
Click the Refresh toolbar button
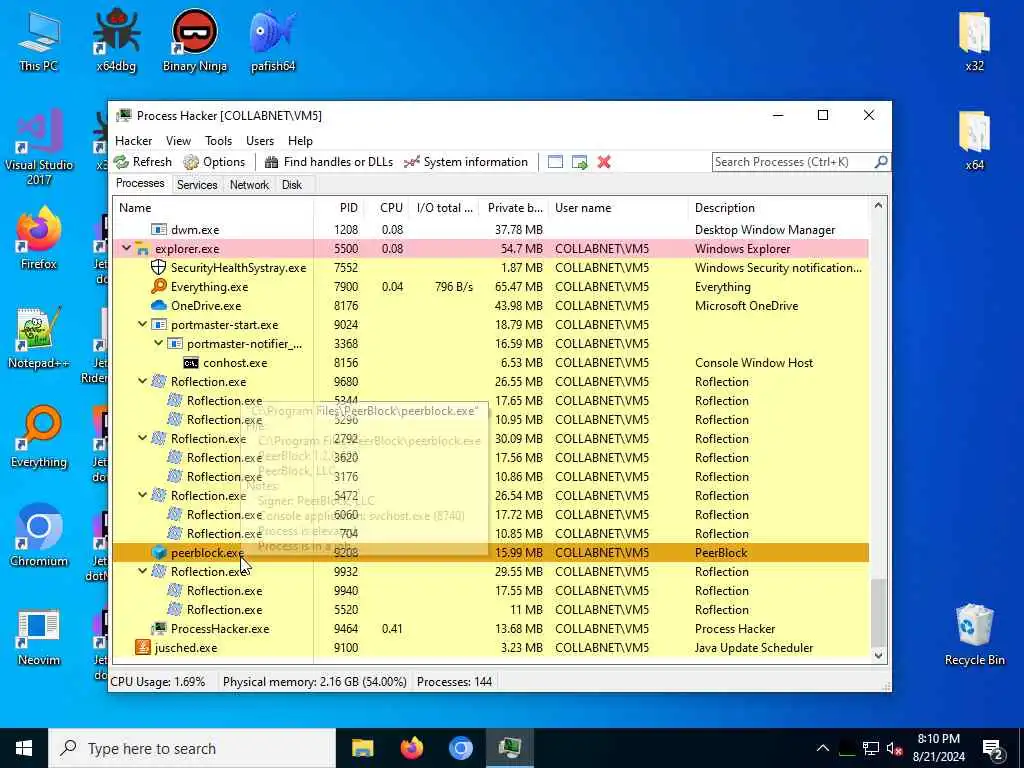pos(143,162)
